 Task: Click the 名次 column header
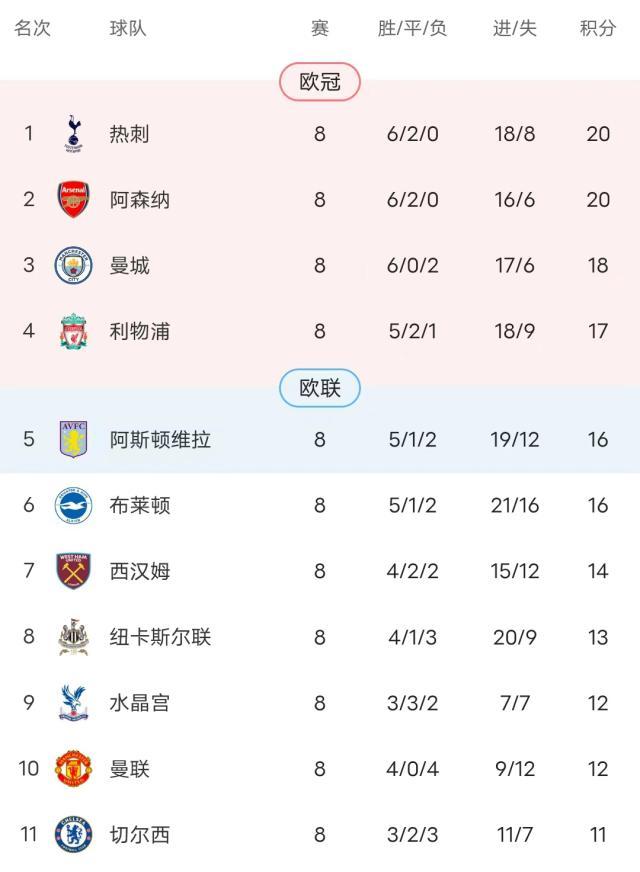pyautogui.click(x=32, y=28)
